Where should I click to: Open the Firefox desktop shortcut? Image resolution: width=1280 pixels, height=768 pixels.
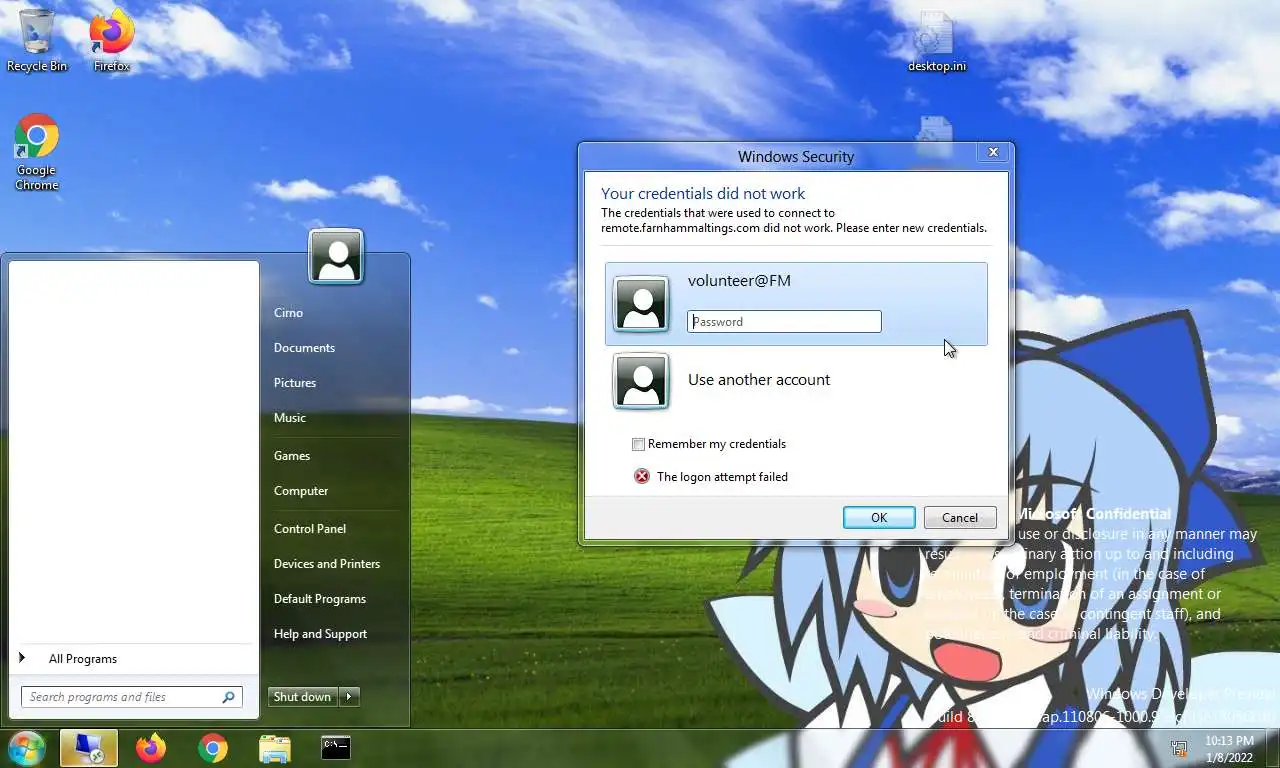click(112, 41)
